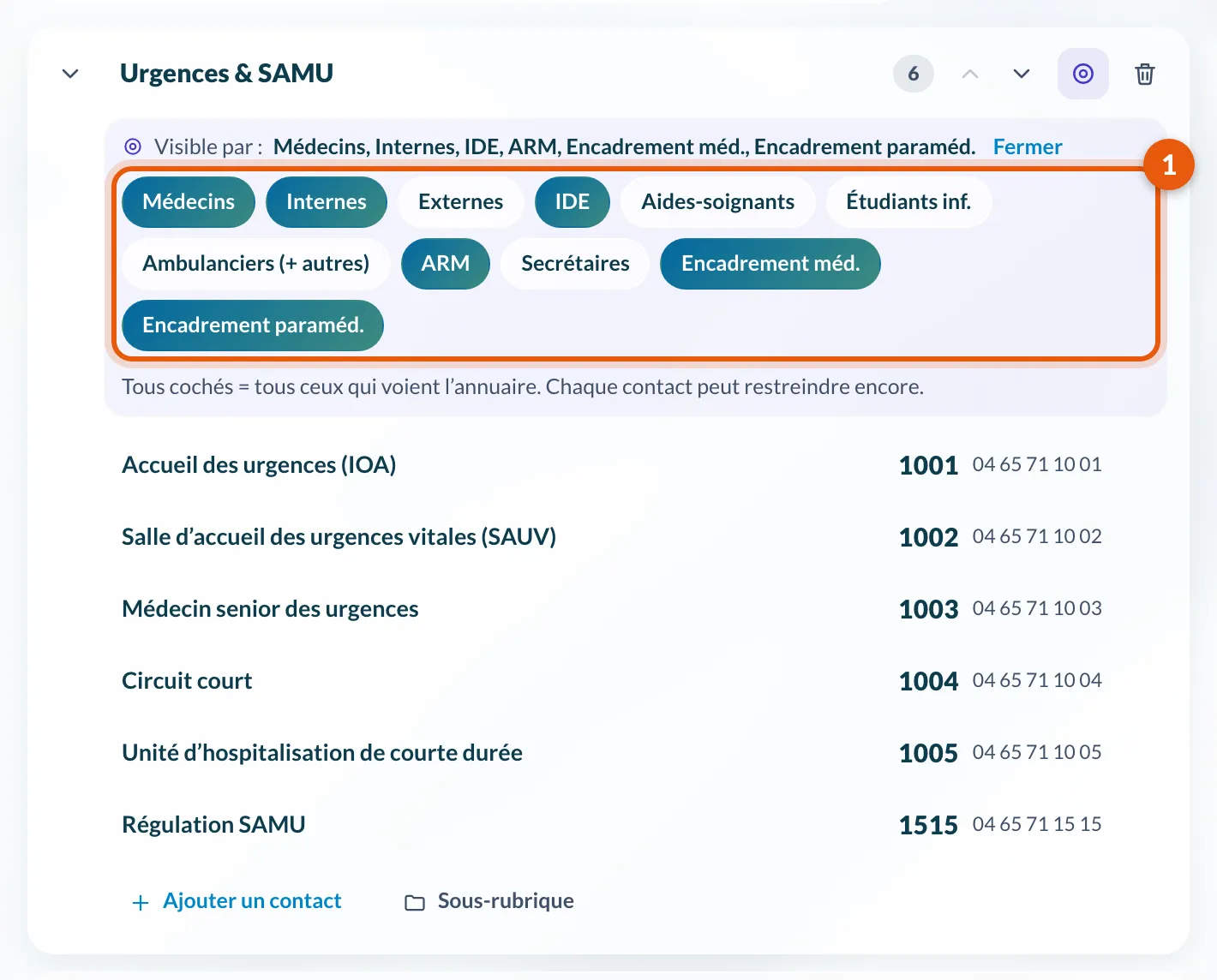Click extension number 1001
This screenshot has width=1217, height=980.
pyautogui.click(x=928, y=465)
